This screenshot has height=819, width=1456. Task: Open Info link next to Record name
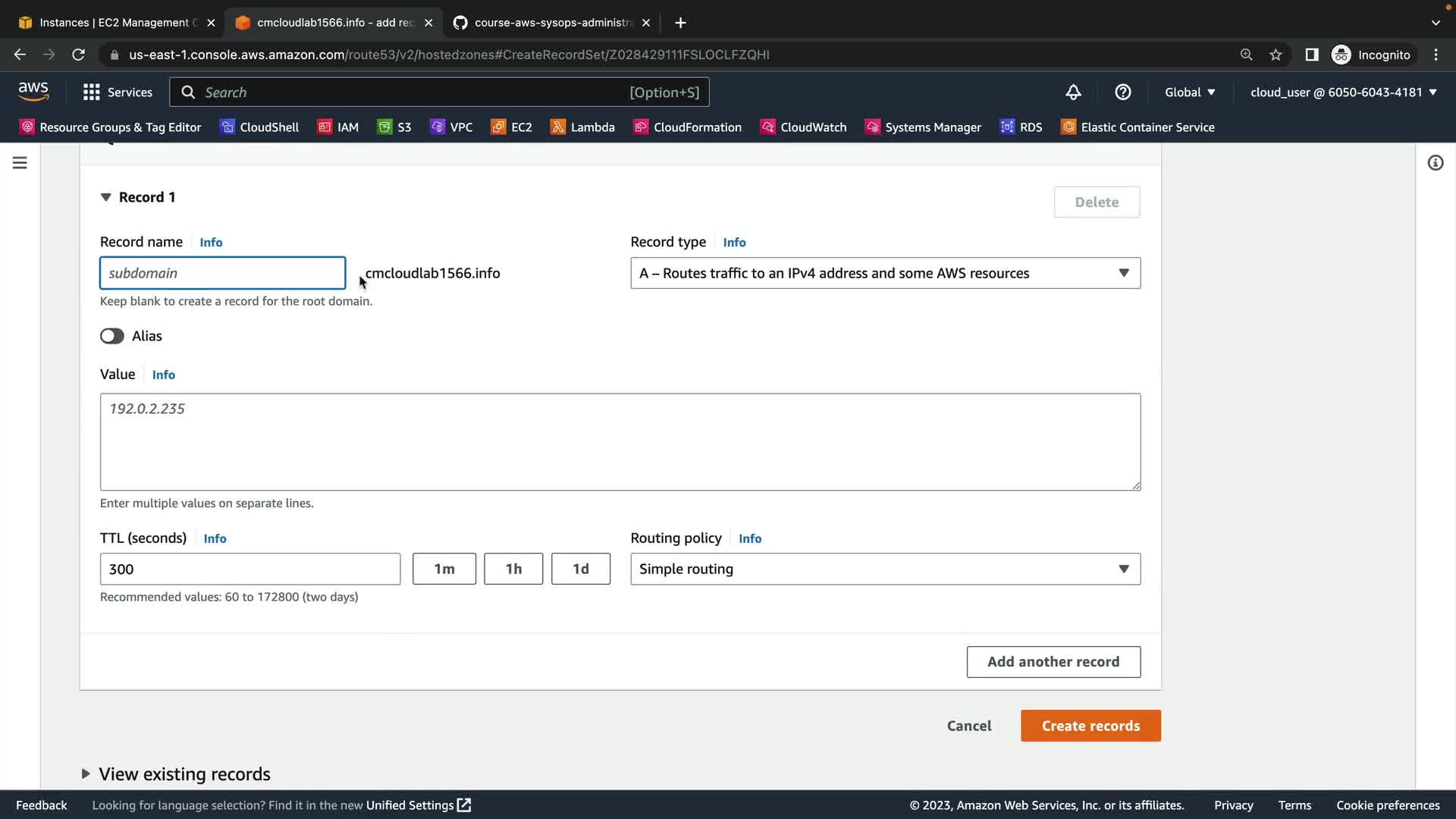pyautogui.click(x=211, y=243)
